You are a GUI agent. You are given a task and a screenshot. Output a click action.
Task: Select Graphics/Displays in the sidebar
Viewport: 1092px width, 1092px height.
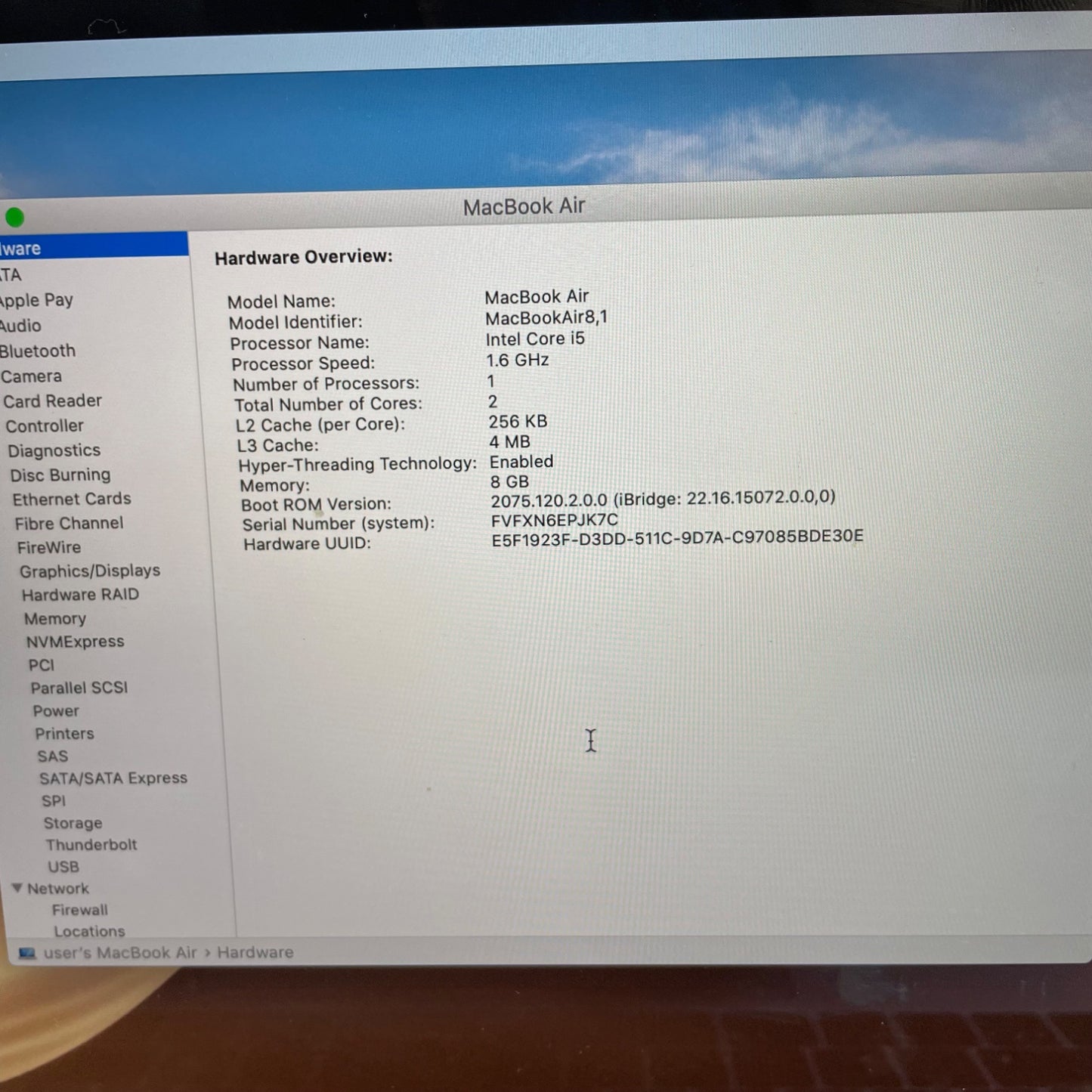[x=89, y=571]
